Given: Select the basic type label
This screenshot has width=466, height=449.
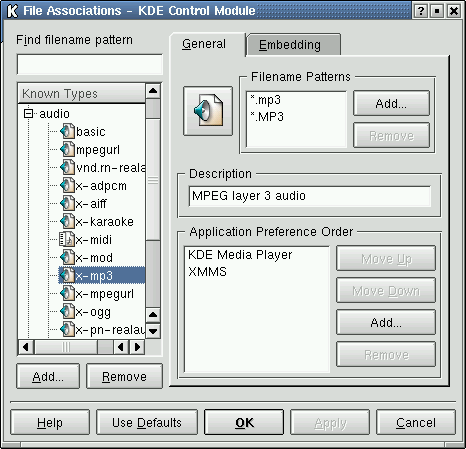Looking at the screenshot, I should (x=91, y=132).
